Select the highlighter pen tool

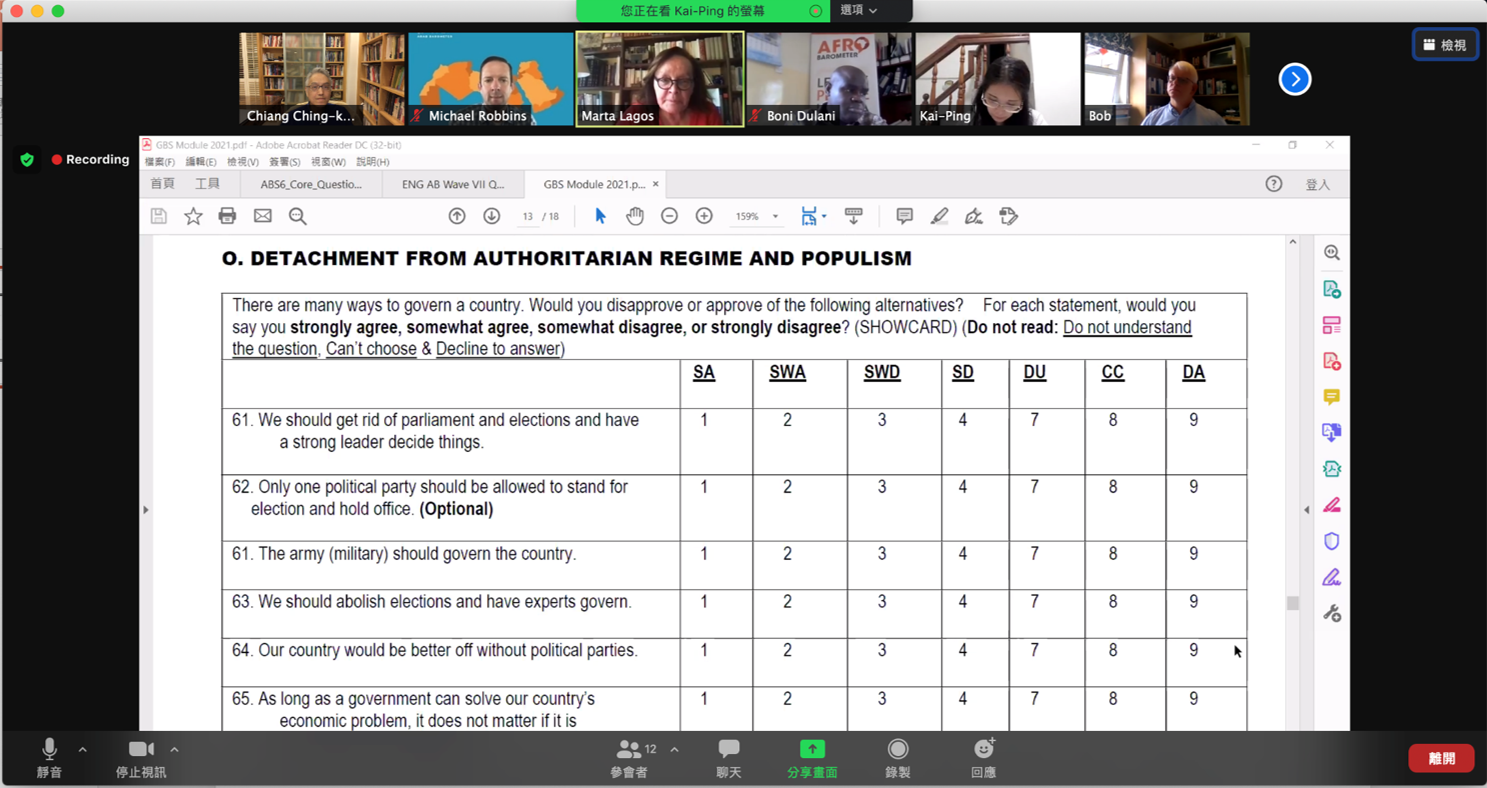pos(939,216)
